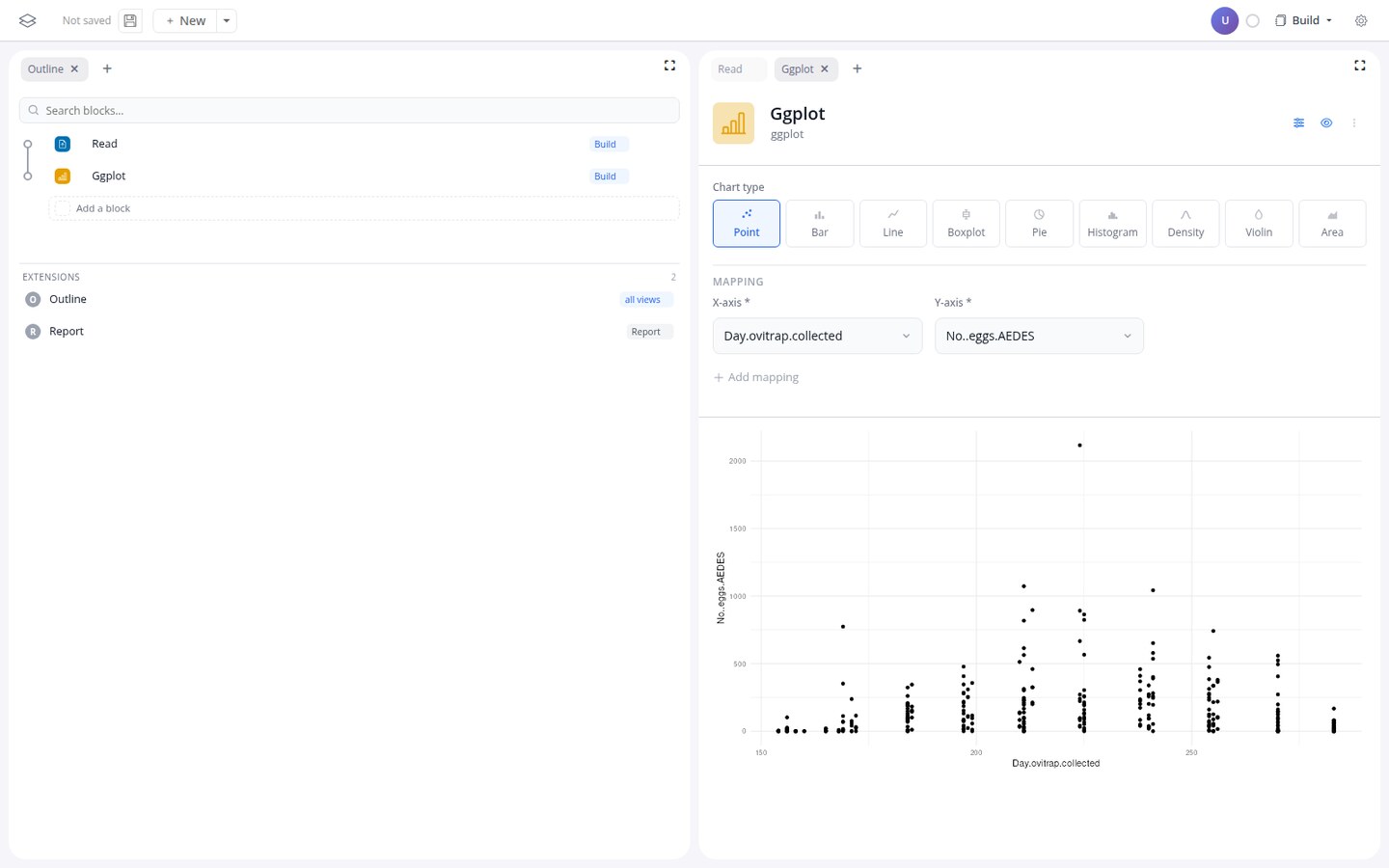Add a new tab in left panel
1389x868 pixels.
107,68
